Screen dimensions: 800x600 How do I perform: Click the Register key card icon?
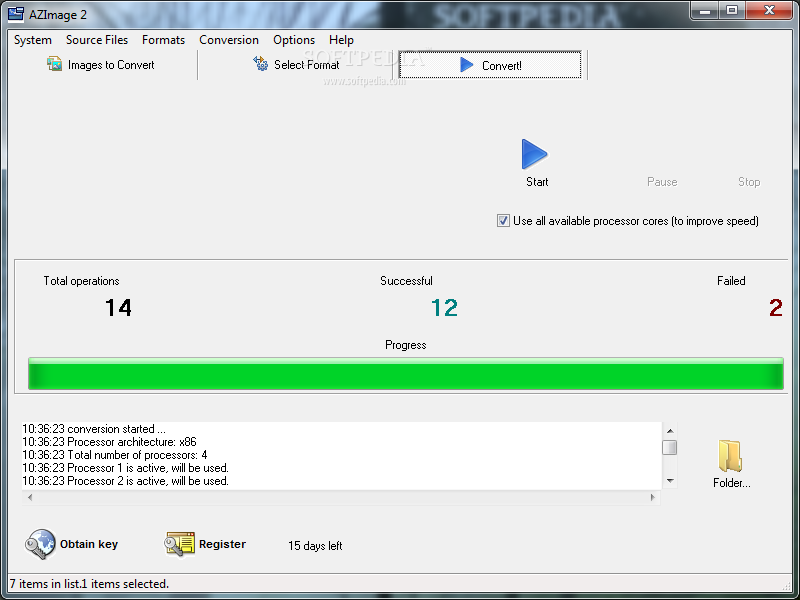(x=179, y=544)
